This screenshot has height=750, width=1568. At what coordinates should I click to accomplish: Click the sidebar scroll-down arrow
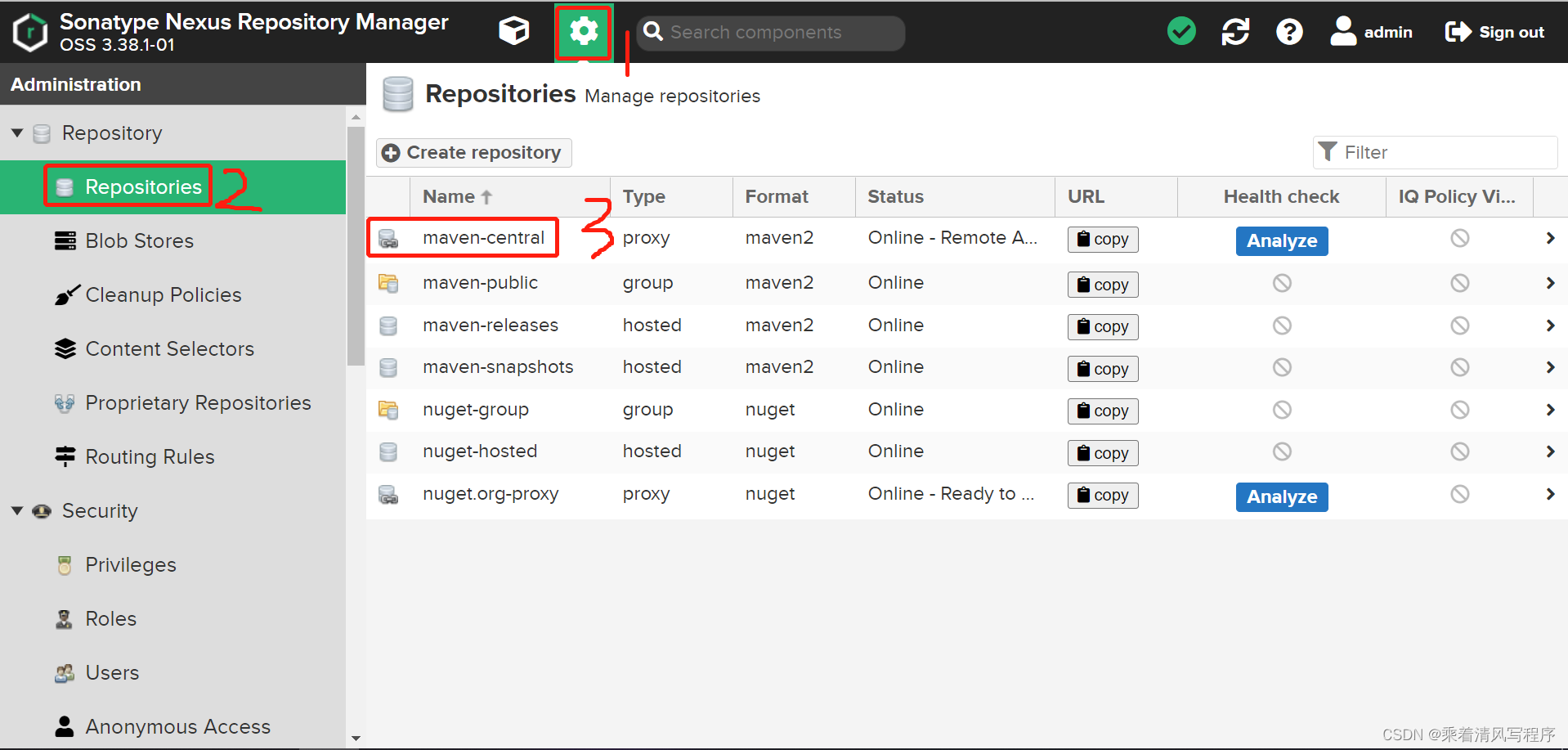click(x=356, y=738)
